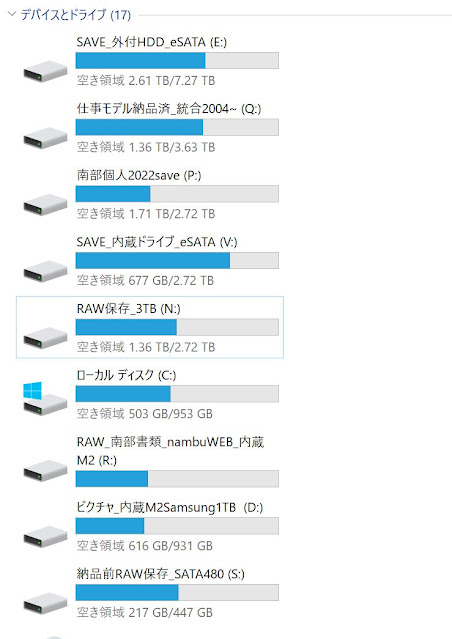Collapse the デバイスとドライブ (17) section chevron
The image size is (452, 639).
tap(12, 14)
